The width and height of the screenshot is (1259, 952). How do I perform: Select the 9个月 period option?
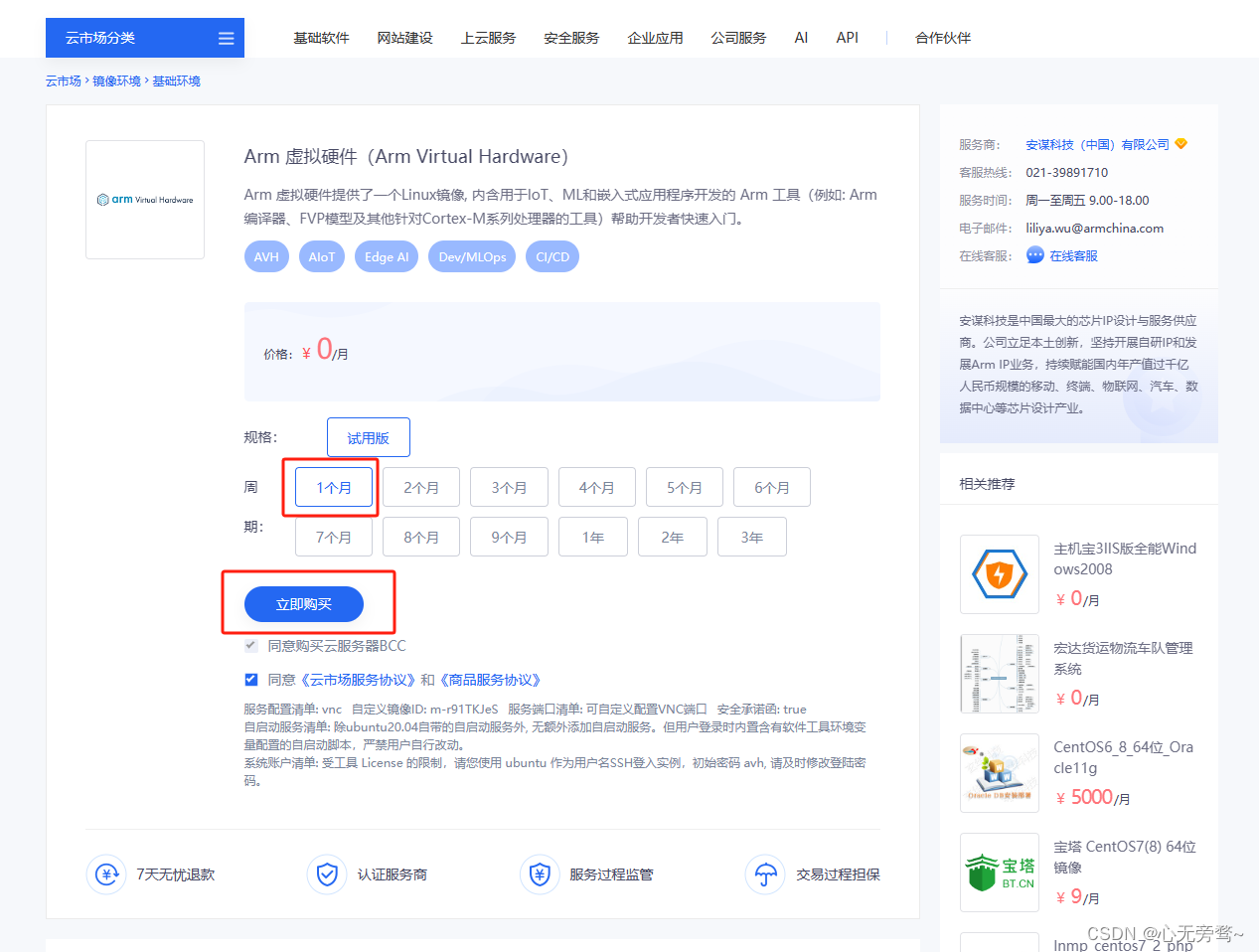(x=509, y=537)
